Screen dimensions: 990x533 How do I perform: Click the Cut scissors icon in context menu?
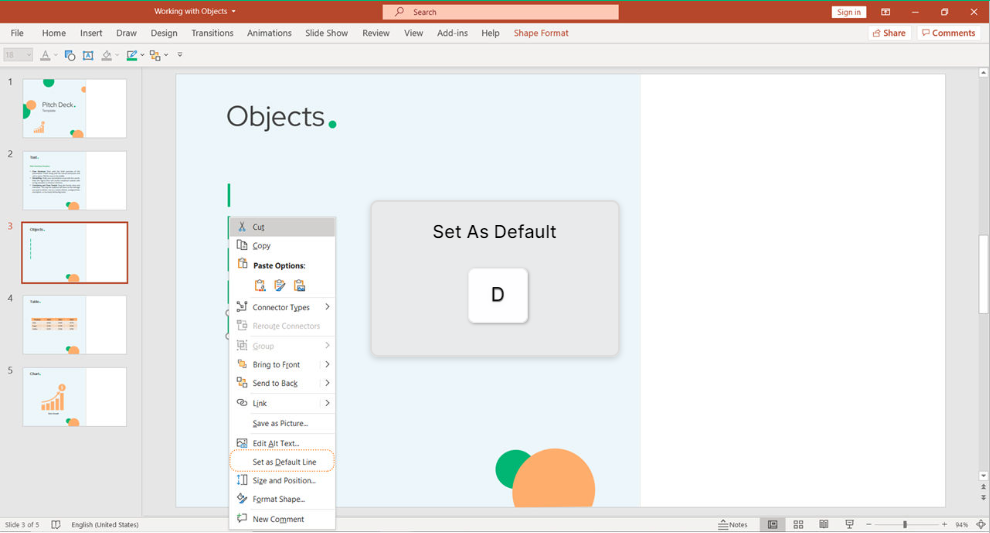coord(242,227)
